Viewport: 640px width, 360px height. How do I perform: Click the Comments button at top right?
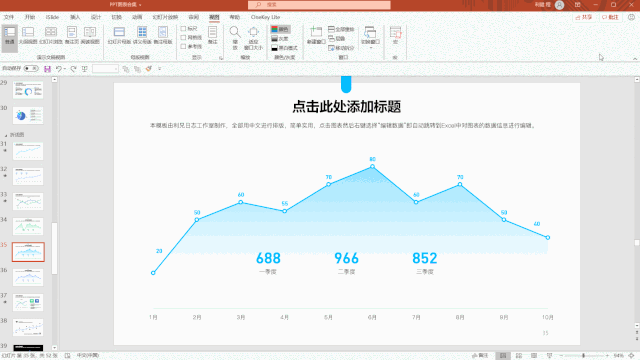(611, 17)
